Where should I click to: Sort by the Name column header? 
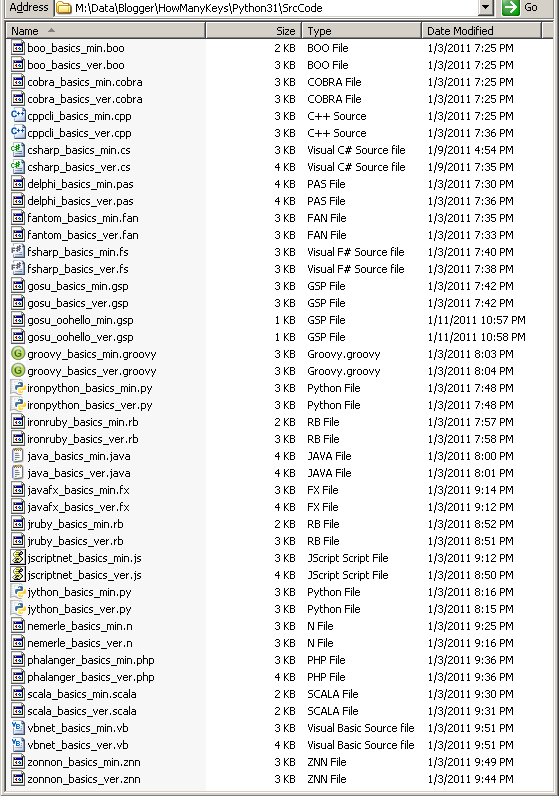(108, 31)
